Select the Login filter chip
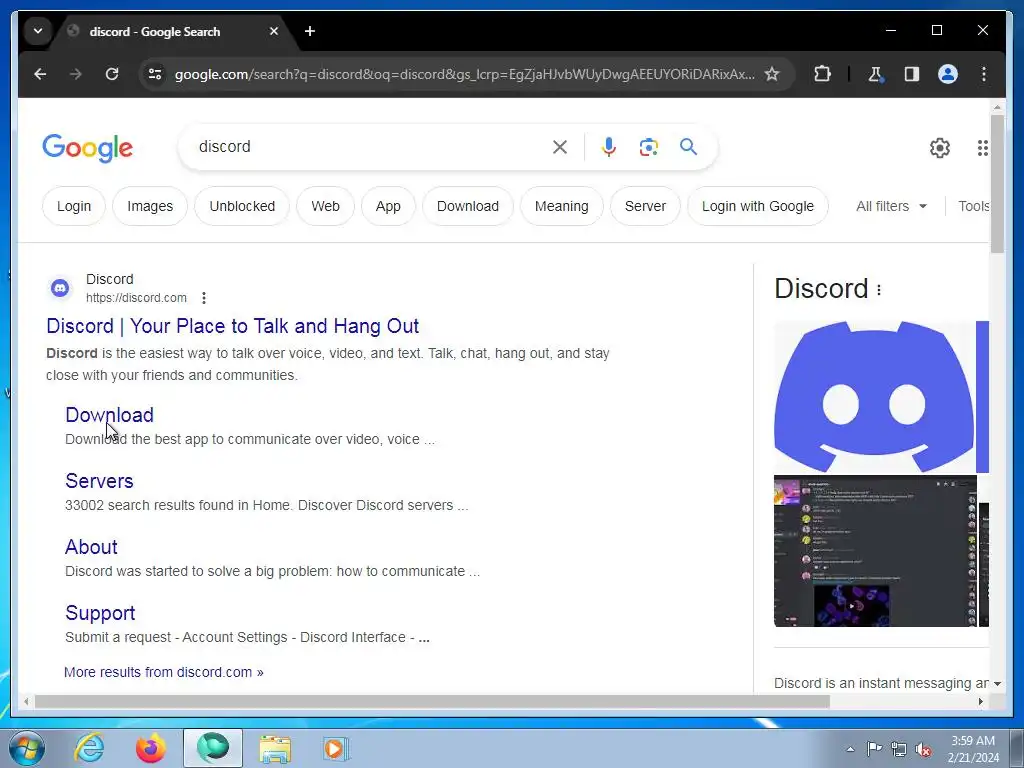 click(x=74, y=206)
